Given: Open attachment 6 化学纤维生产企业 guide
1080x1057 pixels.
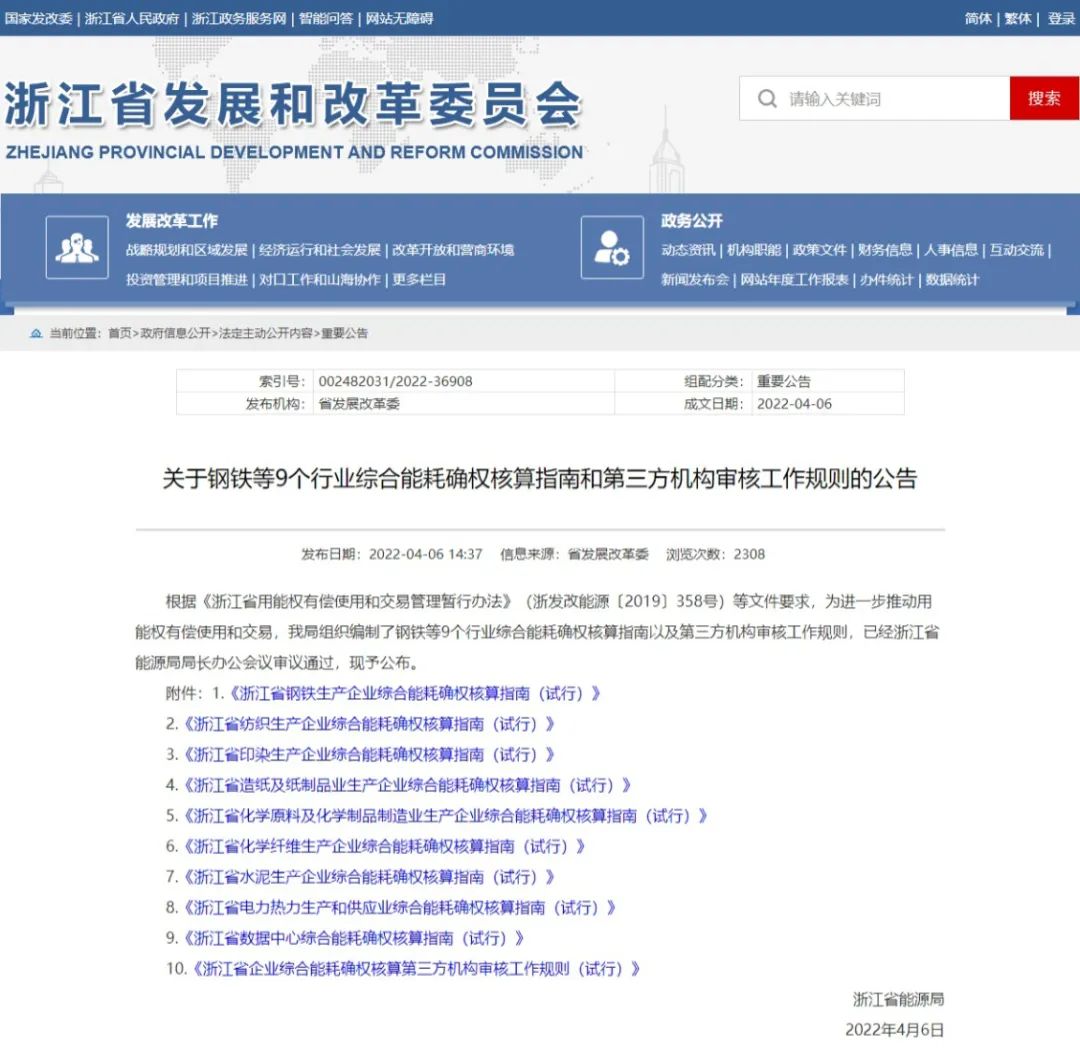Looking at the screenshot, I should point(384,846).
